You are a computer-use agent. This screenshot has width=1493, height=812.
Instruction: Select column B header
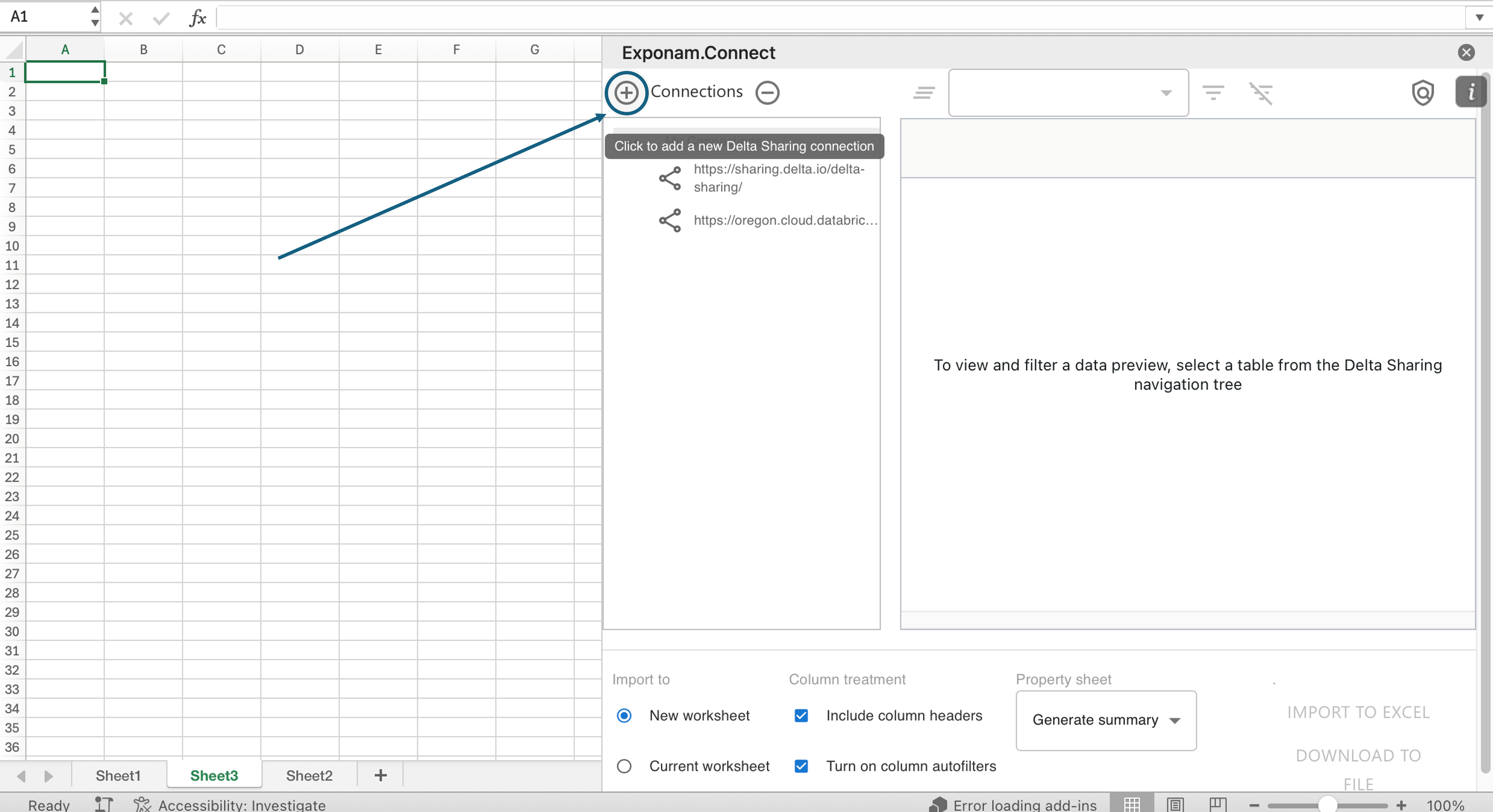coord(143,49)
